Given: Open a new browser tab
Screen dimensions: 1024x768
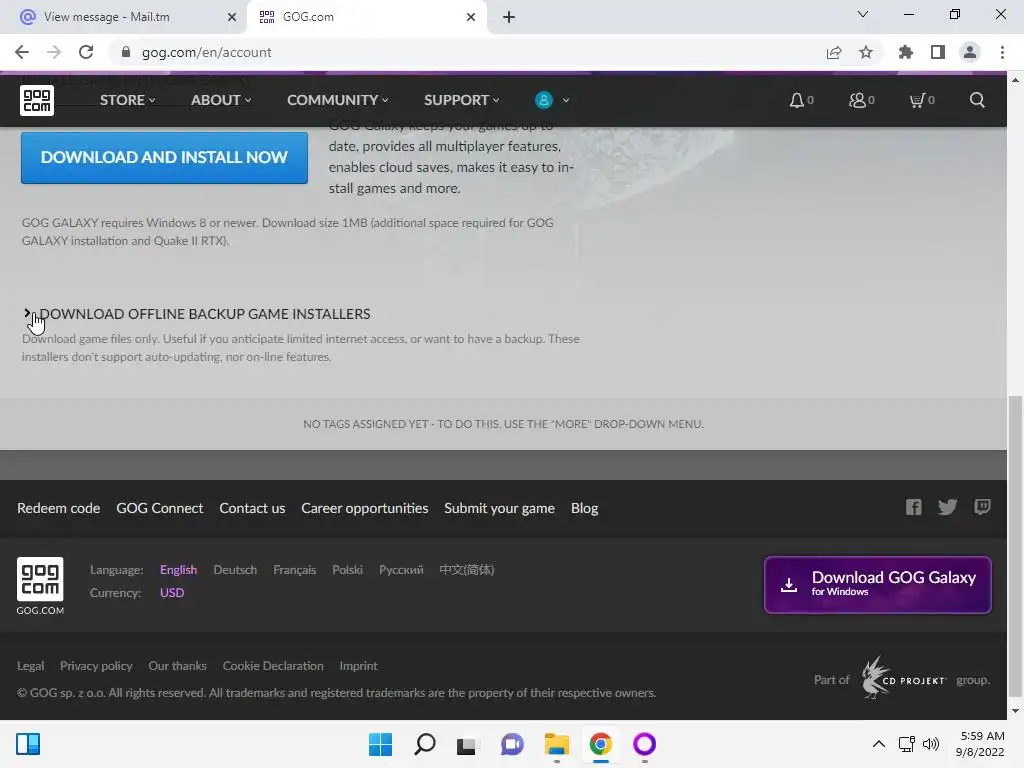Looking at the screenshot, I should tap(509, 17).
